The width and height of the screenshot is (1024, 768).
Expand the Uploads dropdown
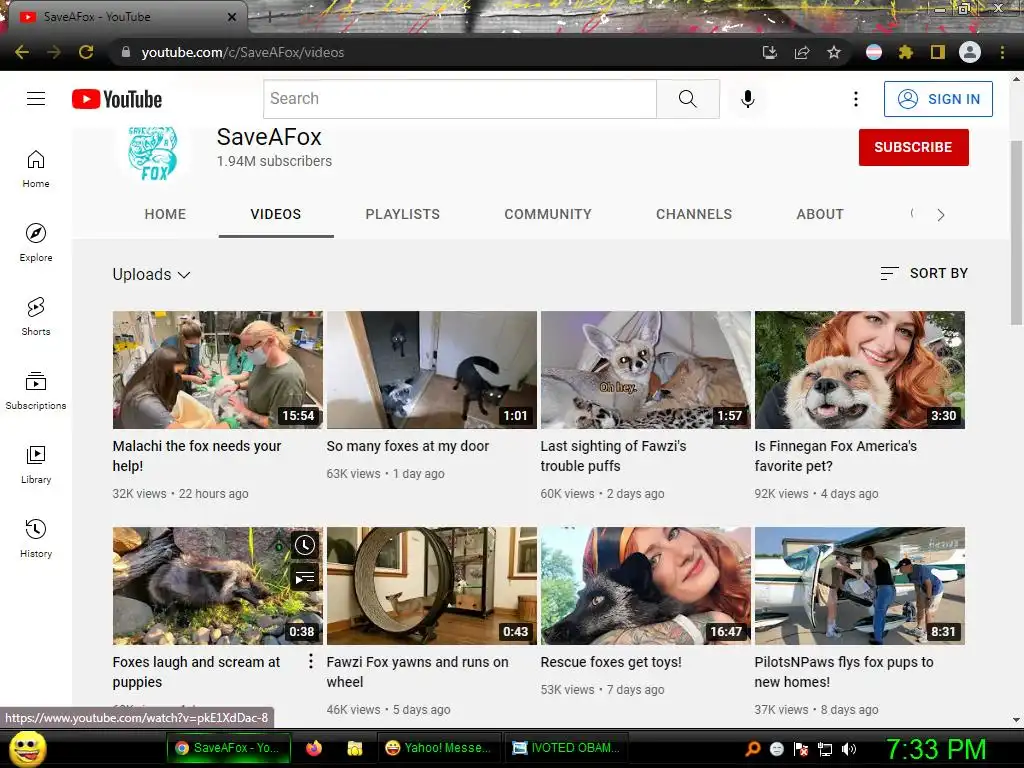pos(152,274)
